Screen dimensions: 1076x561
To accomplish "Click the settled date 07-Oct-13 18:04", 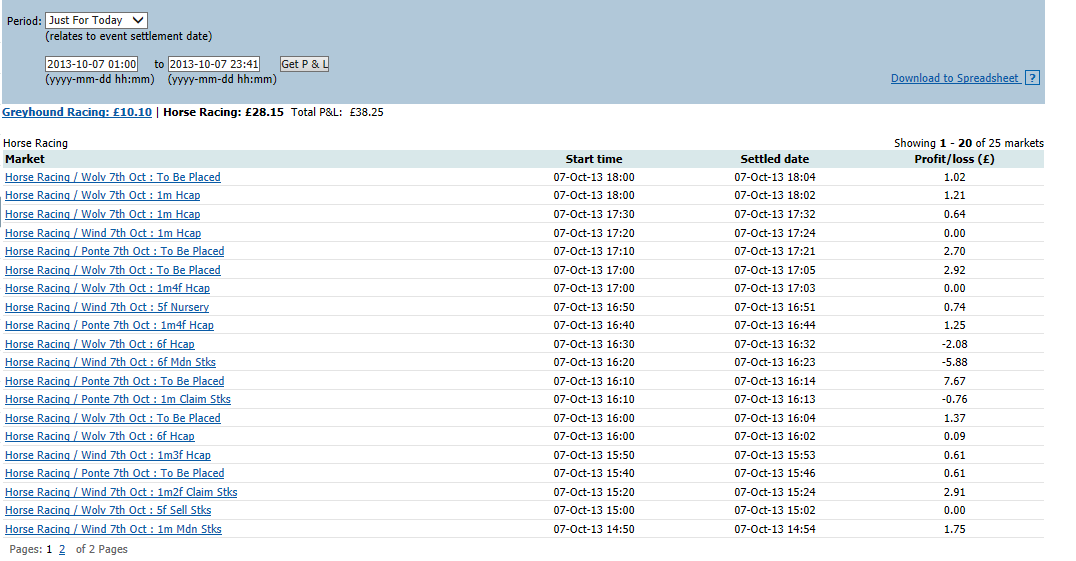I will pos(775,177).
